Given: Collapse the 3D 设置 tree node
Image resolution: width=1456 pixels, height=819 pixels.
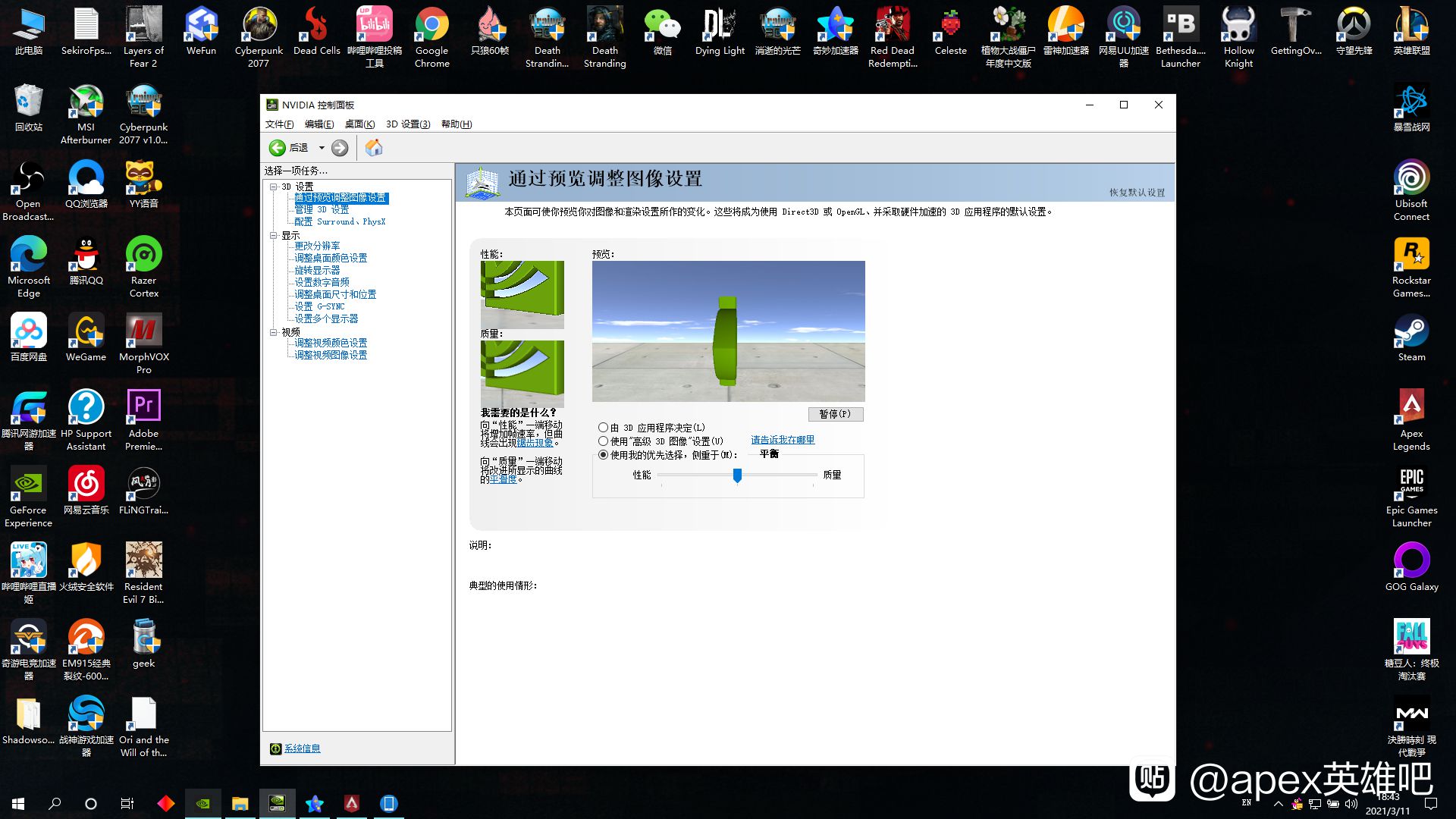Looking at the screenshot, I should (x=274, y=187).
